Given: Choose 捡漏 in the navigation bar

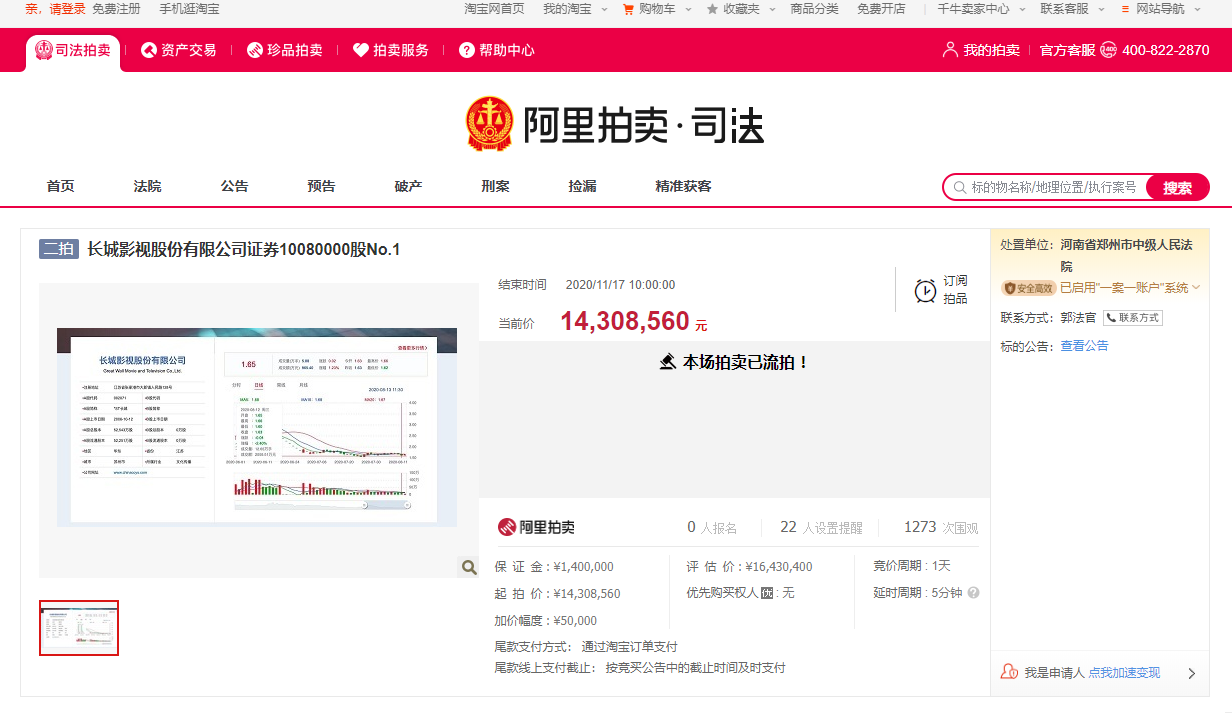Looking at the screenshot, I should point(582,186).
